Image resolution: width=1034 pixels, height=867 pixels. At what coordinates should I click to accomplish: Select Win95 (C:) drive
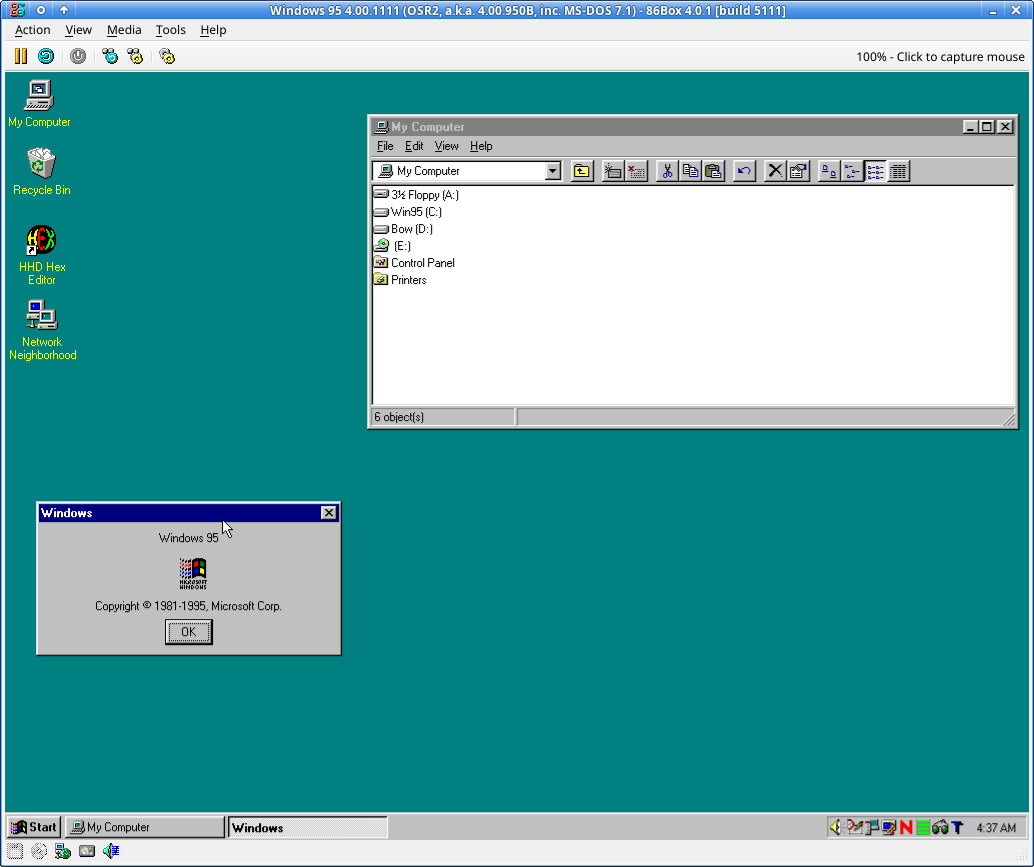[408, 212]
